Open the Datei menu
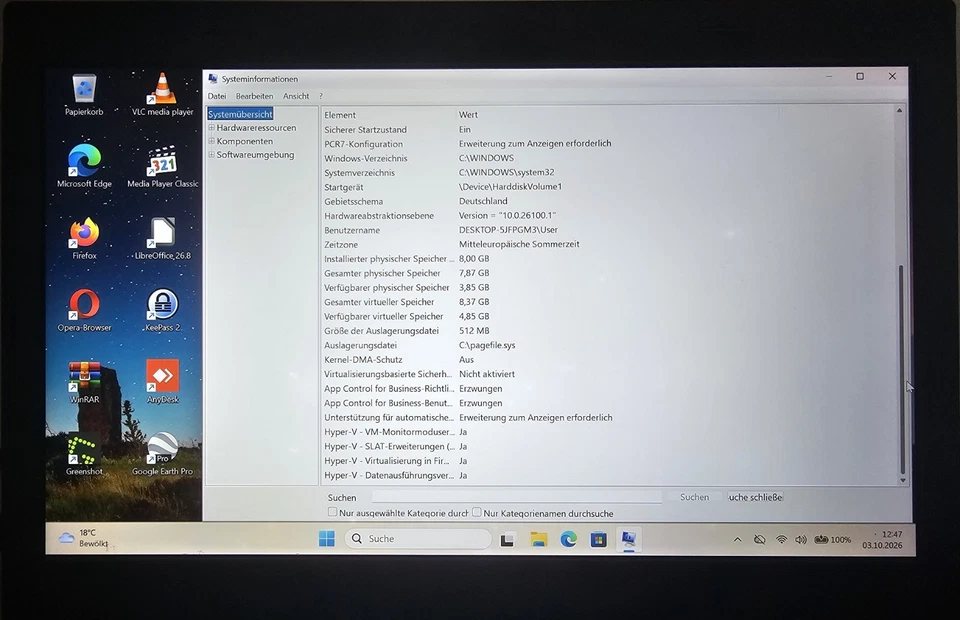The height and width of the screenshot is (620, 960). 217,96
